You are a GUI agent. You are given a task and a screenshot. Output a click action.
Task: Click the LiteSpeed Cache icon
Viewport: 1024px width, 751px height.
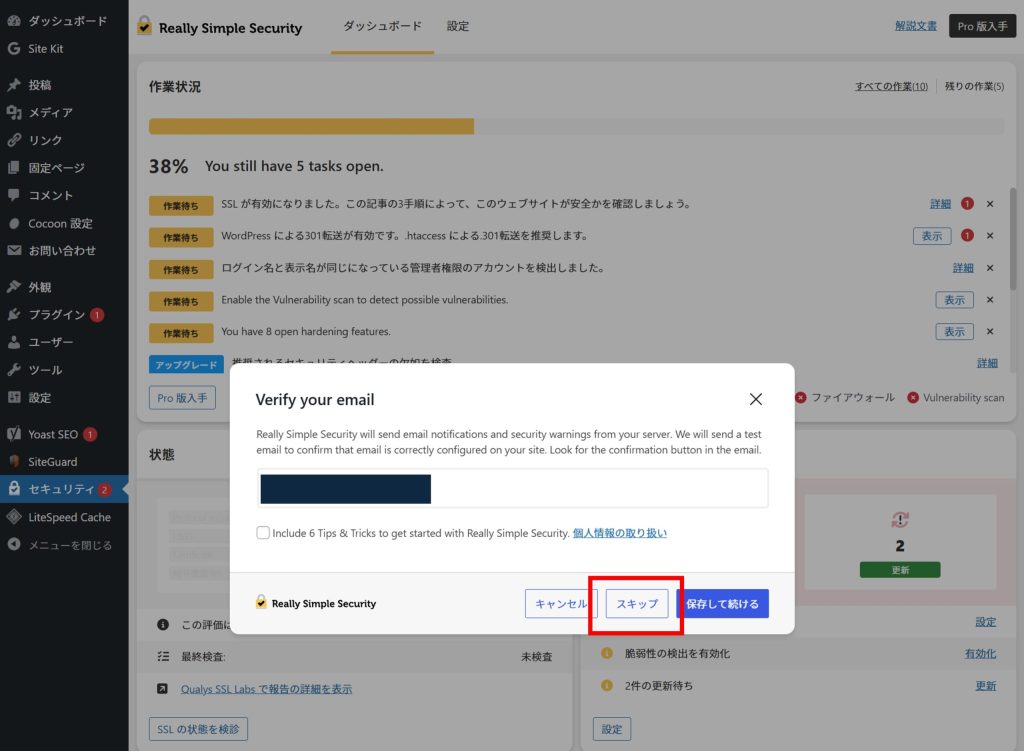[14, 517]
